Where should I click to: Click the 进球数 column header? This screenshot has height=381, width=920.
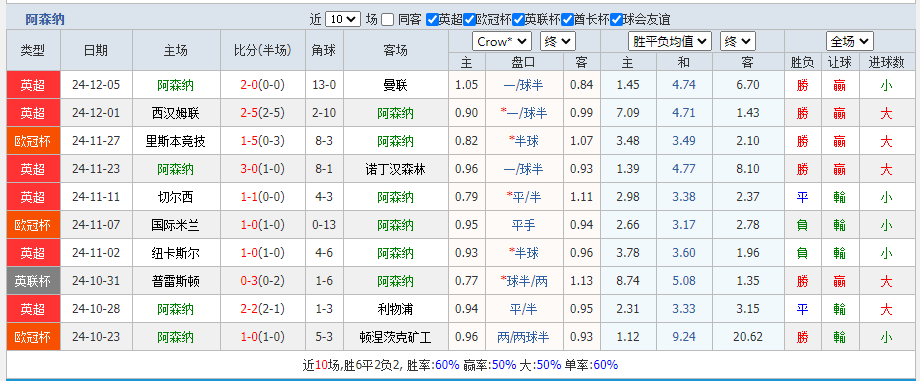click(886, 62)
